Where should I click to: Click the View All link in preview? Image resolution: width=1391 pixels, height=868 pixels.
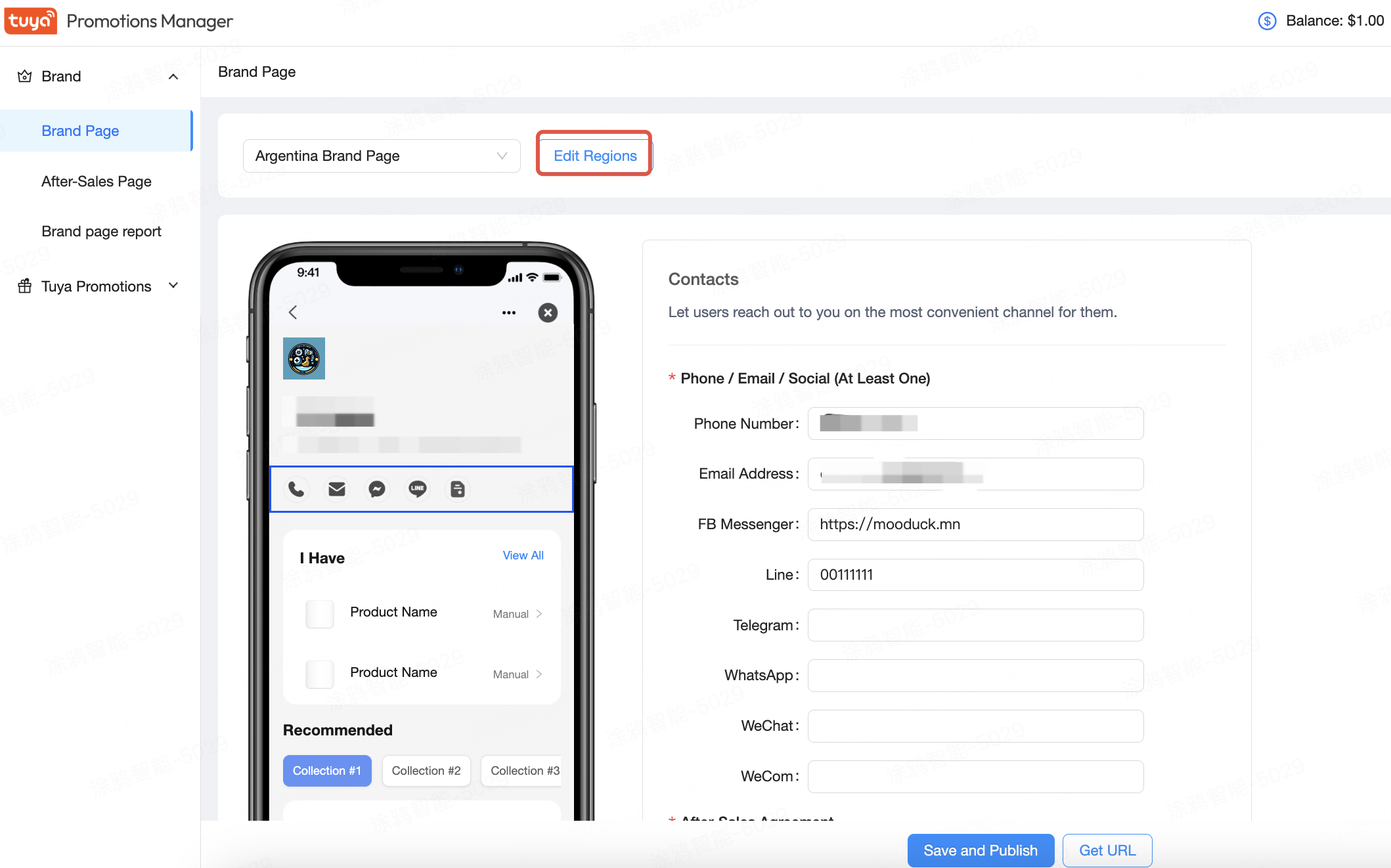(523, 555)
